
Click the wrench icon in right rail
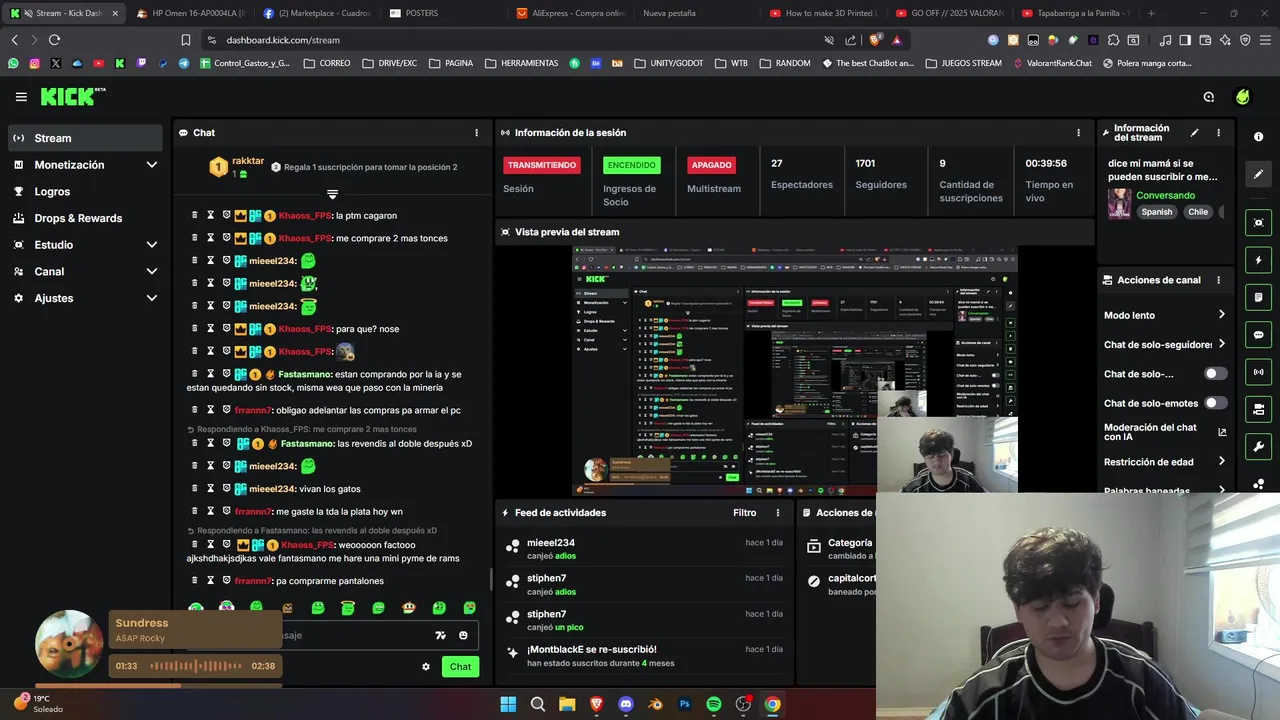(x=1259, y=446)
